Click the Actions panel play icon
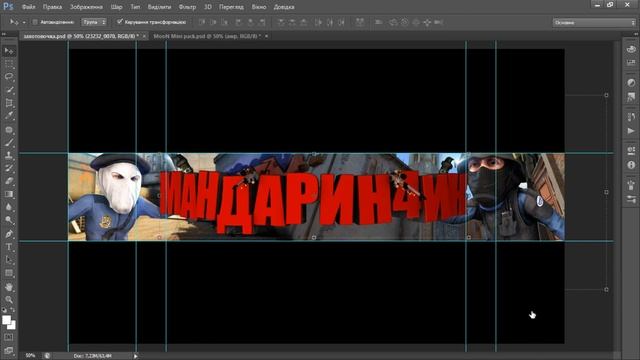This screenshot has height=360, width=640. 631,131
